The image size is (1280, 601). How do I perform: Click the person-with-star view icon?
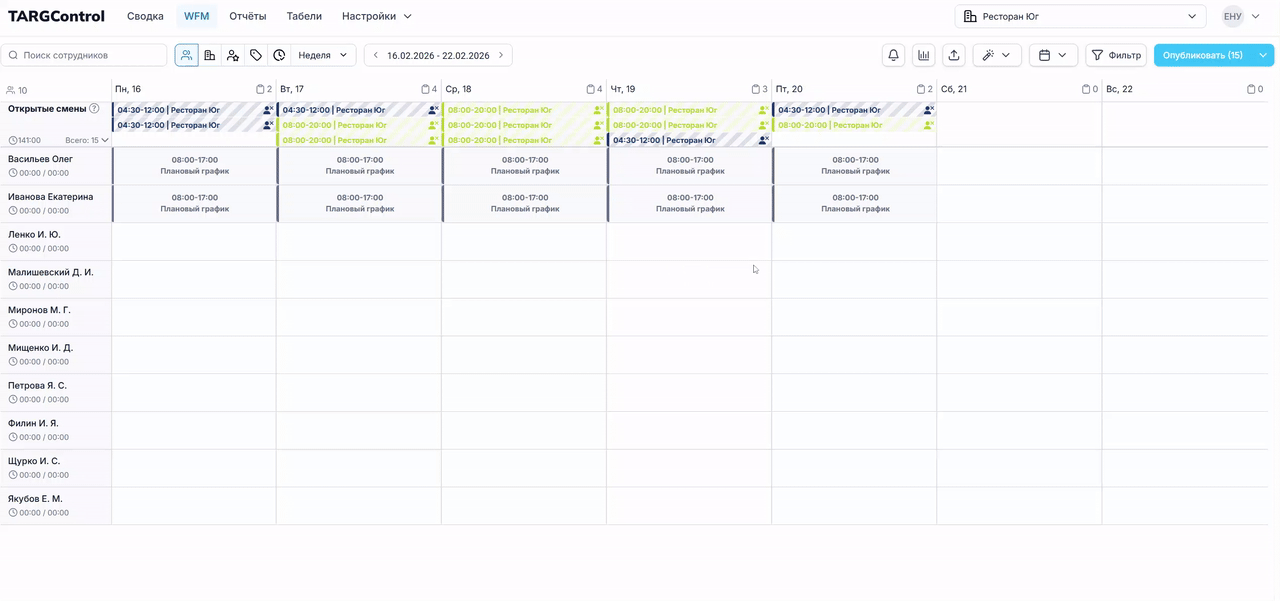coord(233,55)
